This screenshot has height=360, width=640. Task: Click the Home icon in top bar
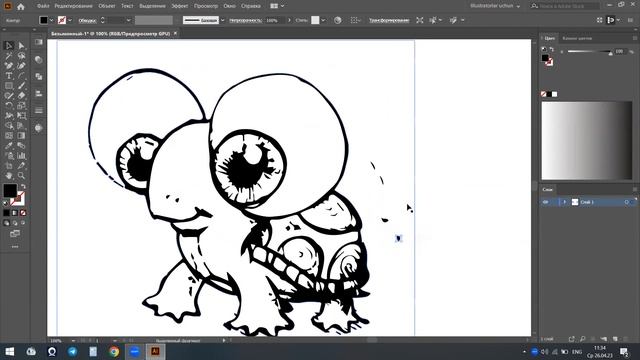(21, 6)
